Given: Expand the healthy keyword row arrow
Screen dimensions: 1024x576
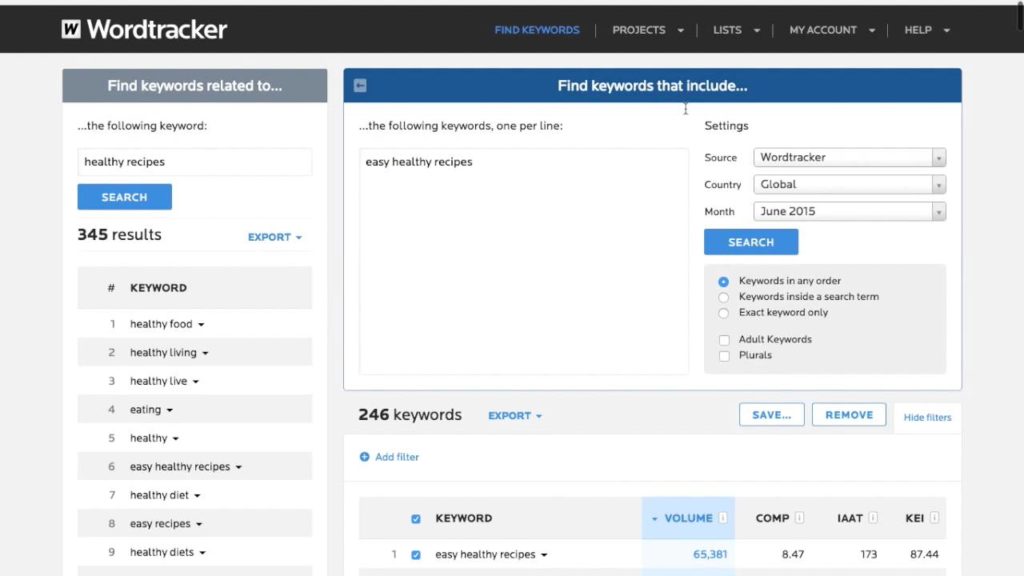Looking at the screenshot, I should point(176,439).
